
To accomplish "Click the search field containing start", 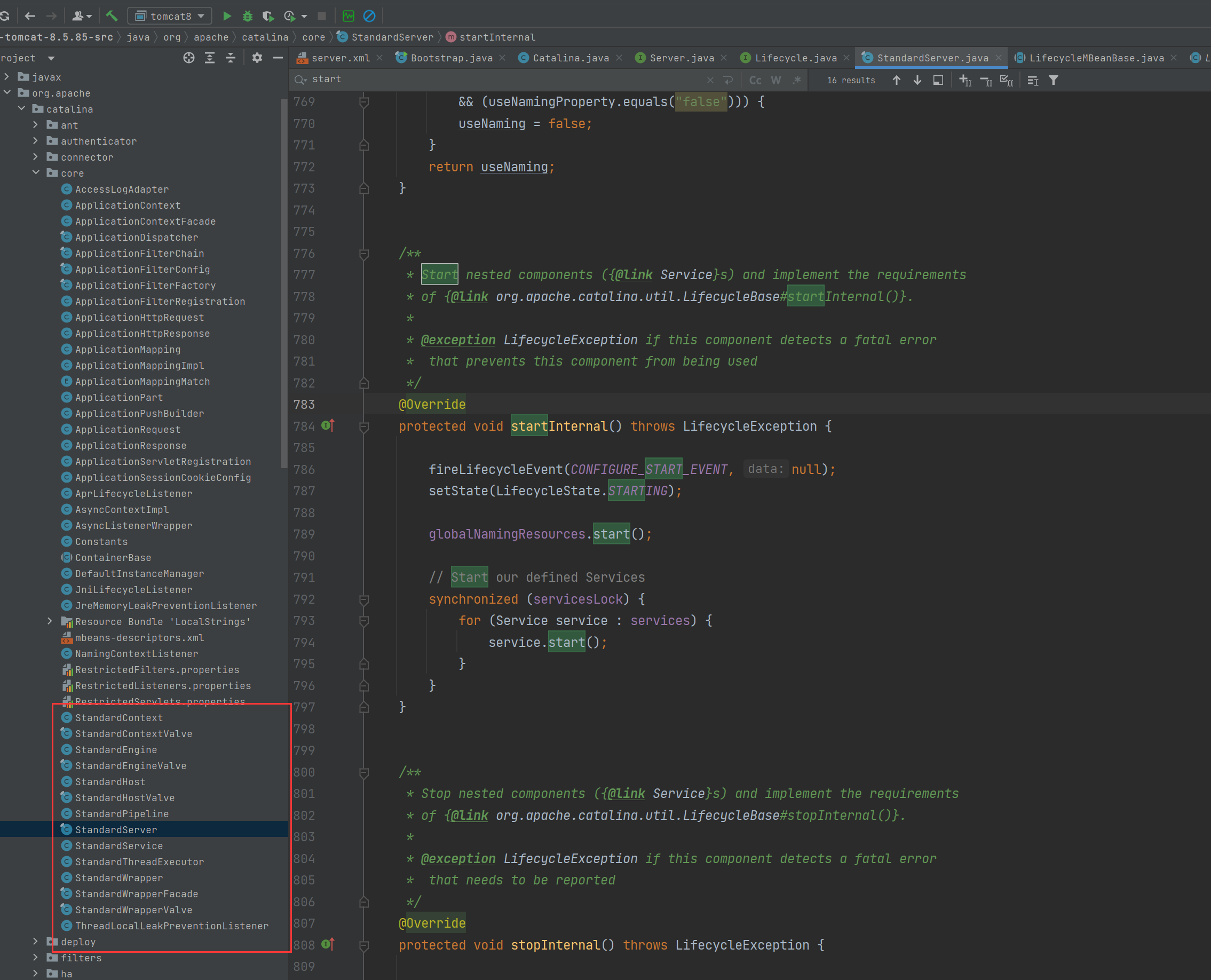I will click(x=505, y=80).
